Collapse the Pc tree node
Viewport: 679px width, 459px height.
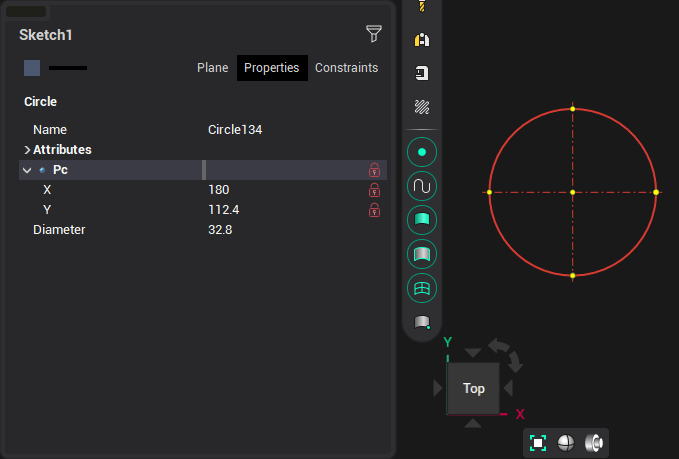(x=27, y=170)
